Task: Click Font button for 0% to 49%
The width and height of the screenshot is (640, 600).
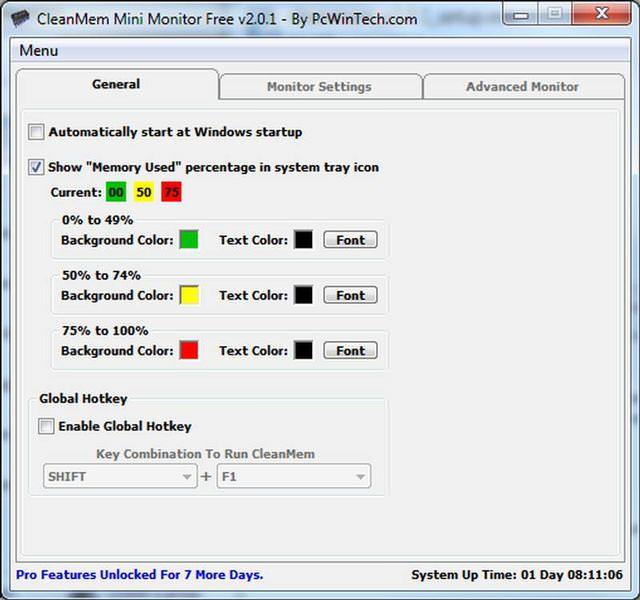Action: tap(351, 240)
